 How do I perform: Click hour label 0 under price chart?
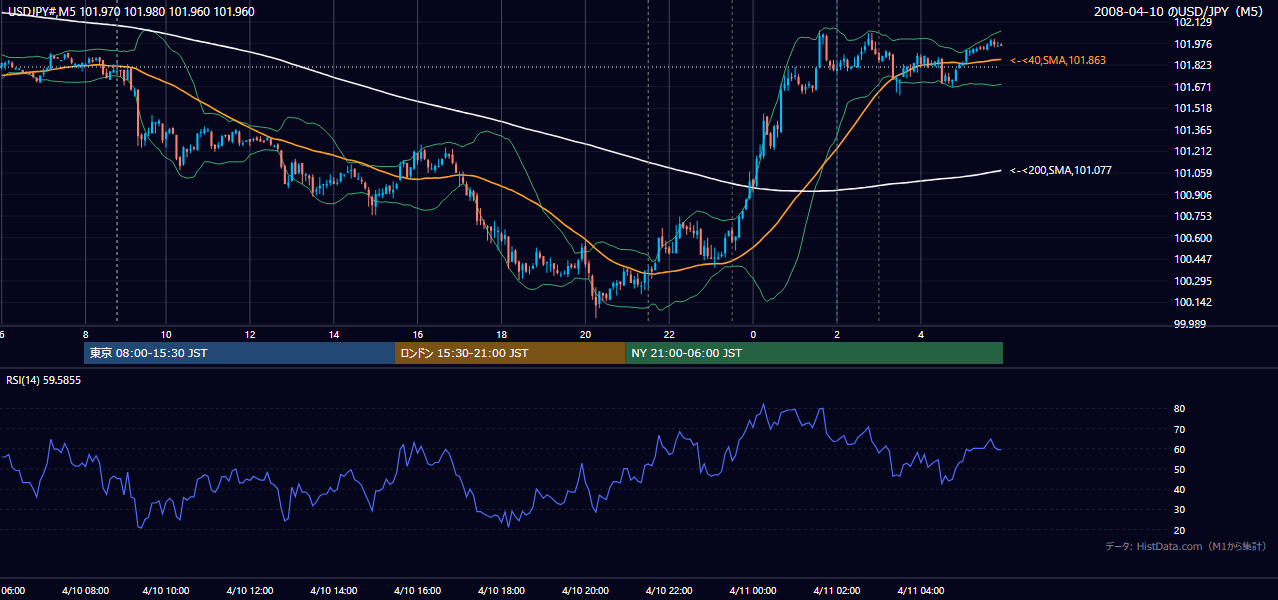point(753,335)
